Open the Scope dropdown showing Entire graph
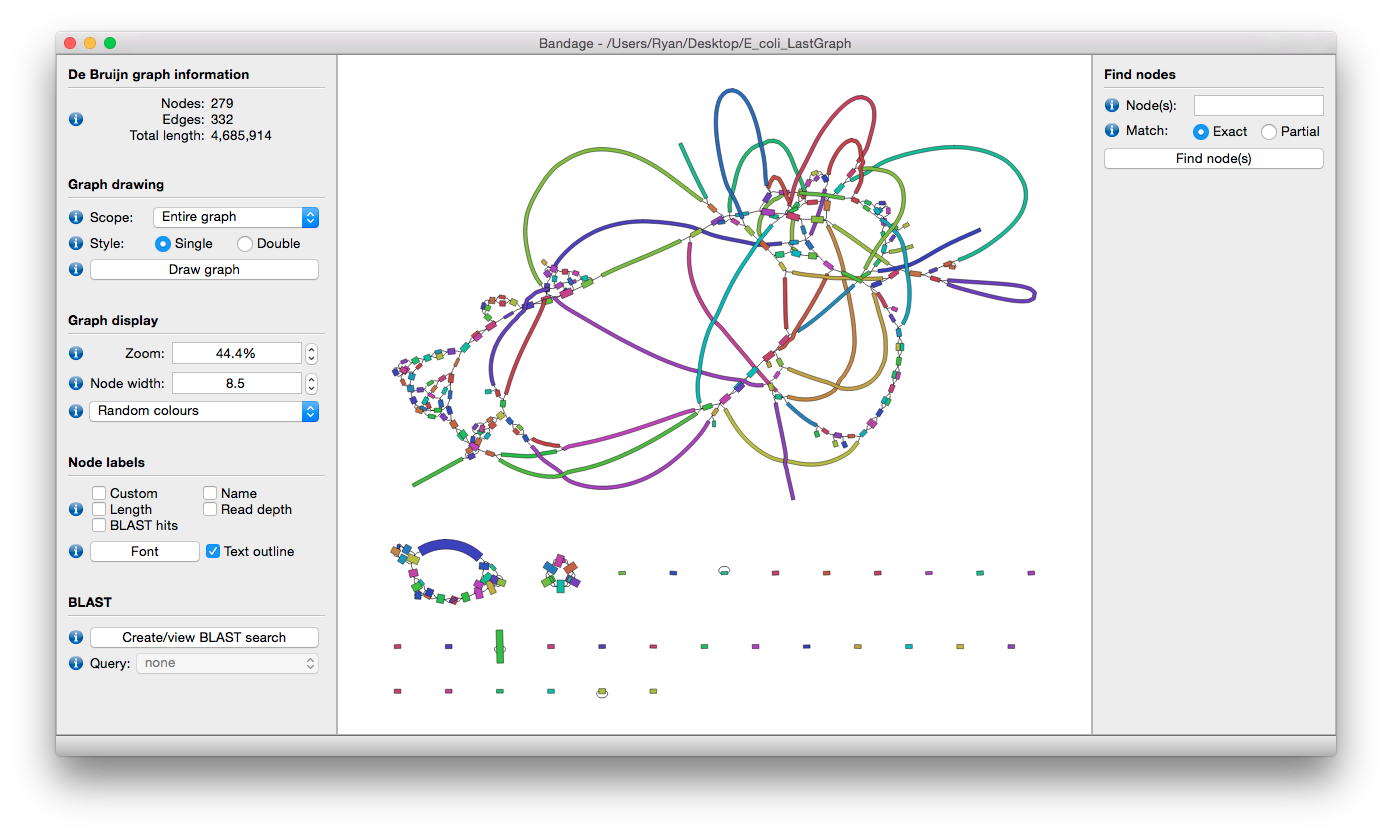Image resolution: width=1392 pixels, height=836 pixels. pyautogui.click(x=235, y=217)
